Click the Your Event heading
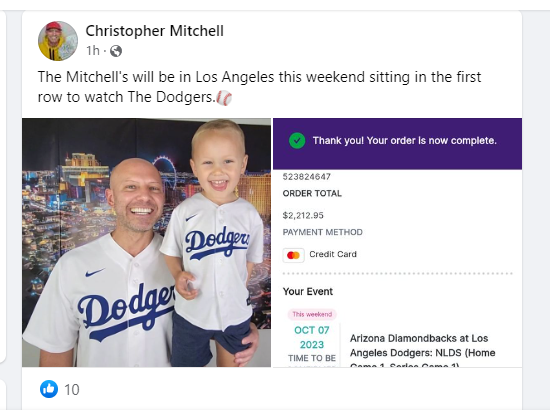Screen dimensions: 550x410 click(308, 291)
